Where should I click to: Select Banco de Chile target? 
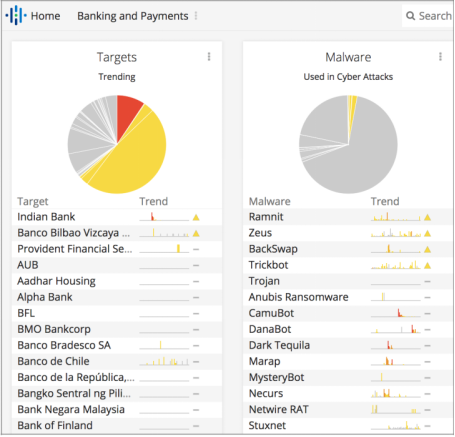point(117,361)
